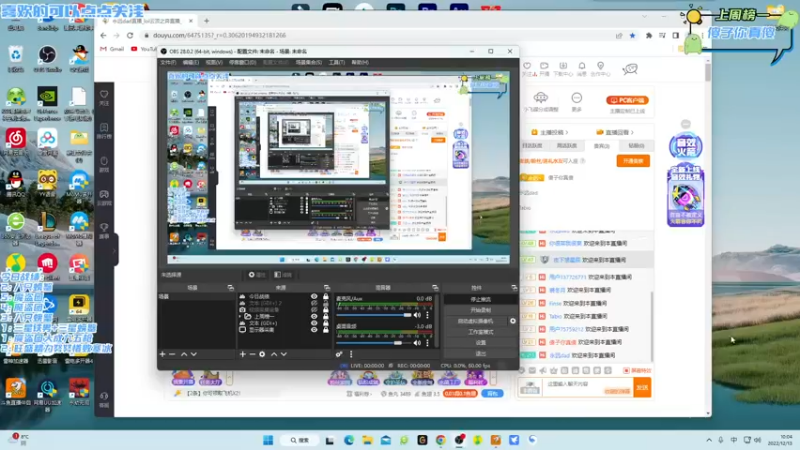Open 设置 in OBS Controls
The height and width of the screenshot is (450, 800).
(481, 343)
